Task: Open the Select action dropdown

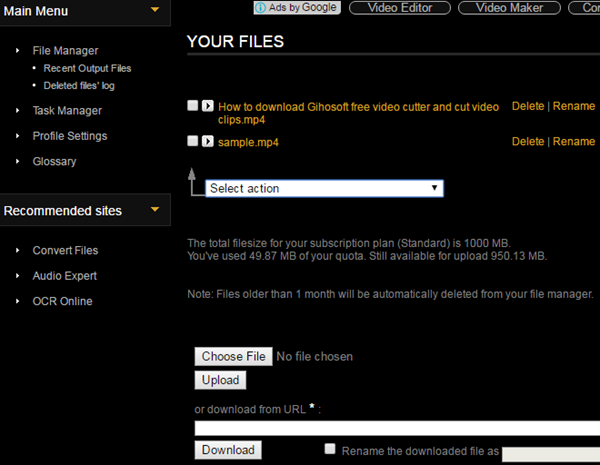Action: 324,188
